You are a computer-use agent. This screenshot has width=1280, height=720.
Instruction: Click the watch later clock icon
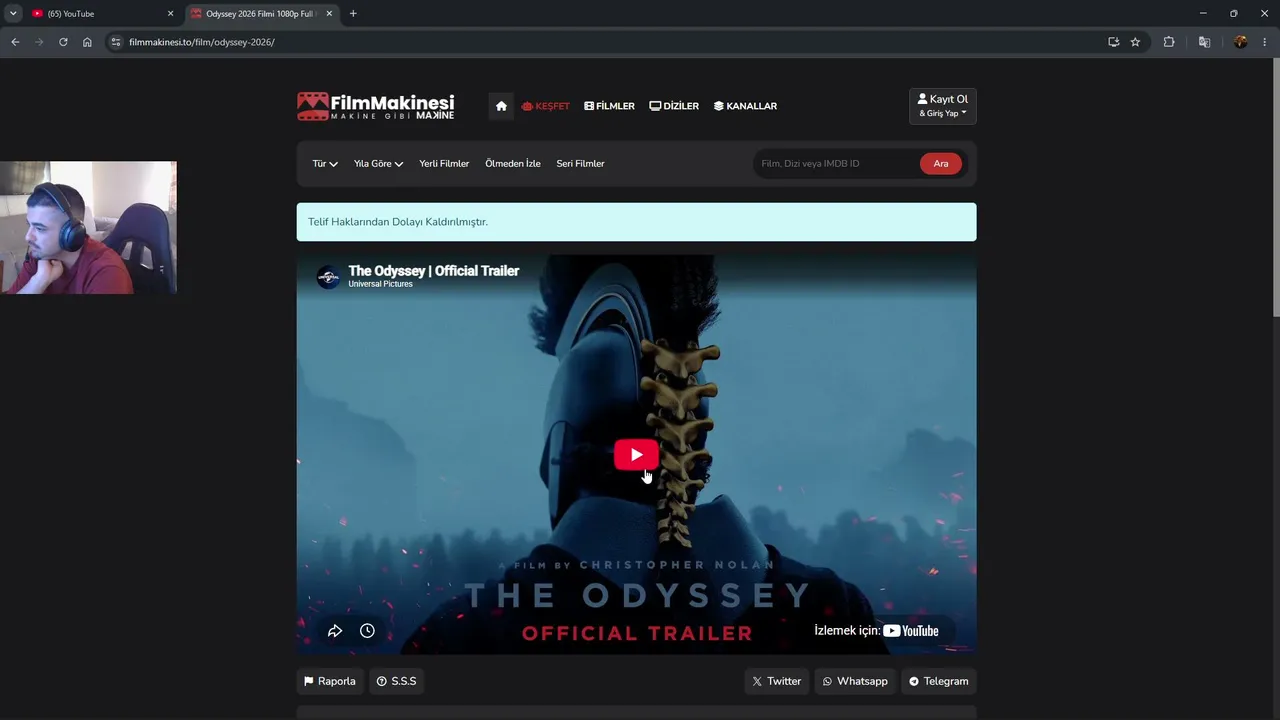click(x=367, y=631)
